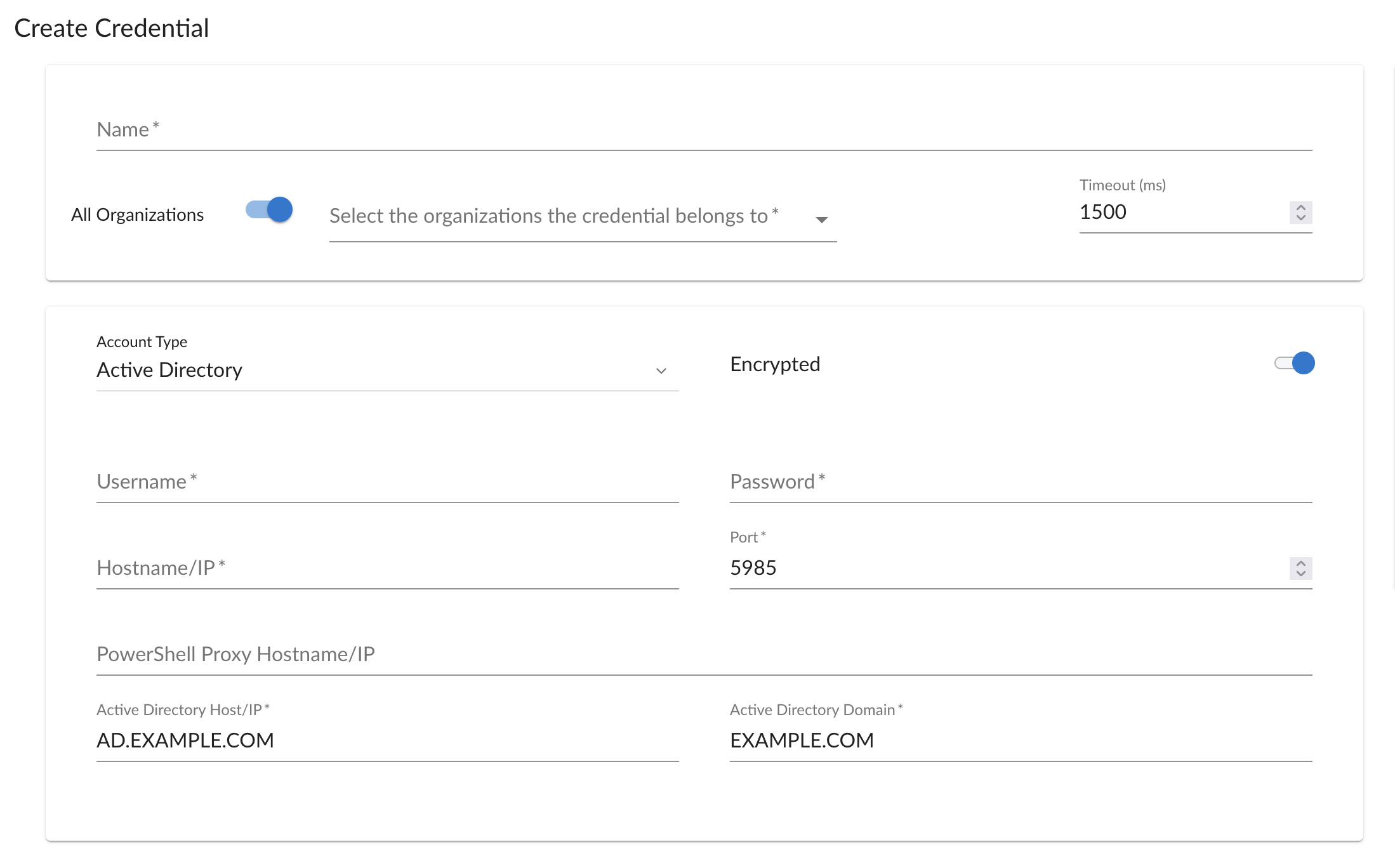
Task: Click the organizations dropdown triangle arrow
Action: pos(821,220)
